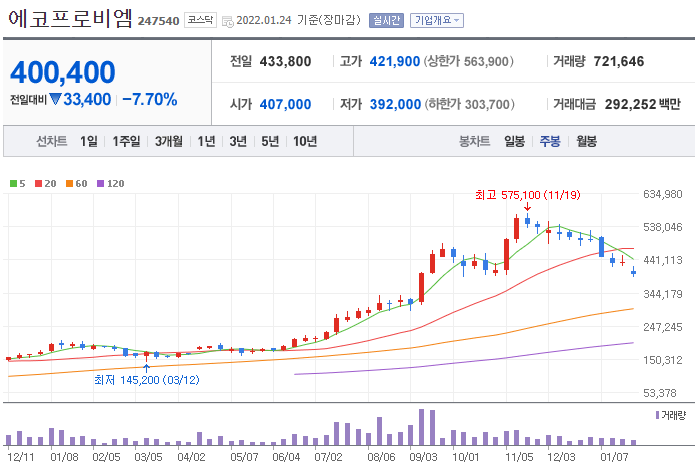This screenshot has width=695, height=474.
Task: Select the 3년 line chart tab
Action: (238, 141)
